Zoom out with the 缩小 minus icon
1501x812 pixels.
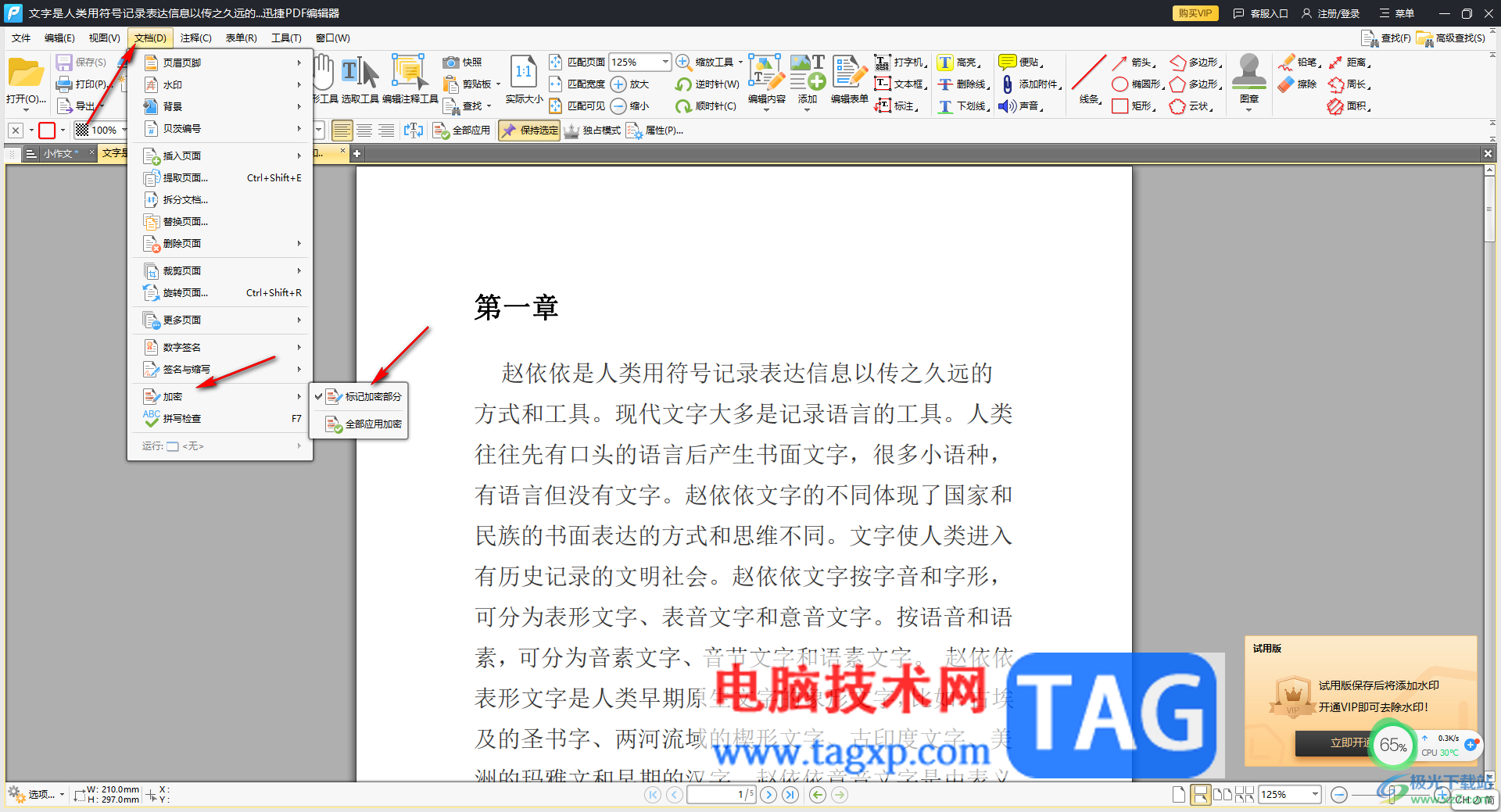point(618,106)
